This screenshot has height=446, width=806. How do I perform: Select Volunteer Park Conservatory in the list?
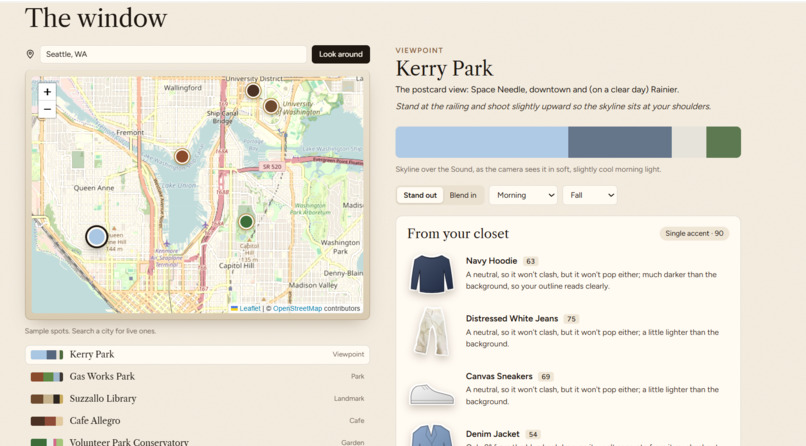(x=197, y=441)
